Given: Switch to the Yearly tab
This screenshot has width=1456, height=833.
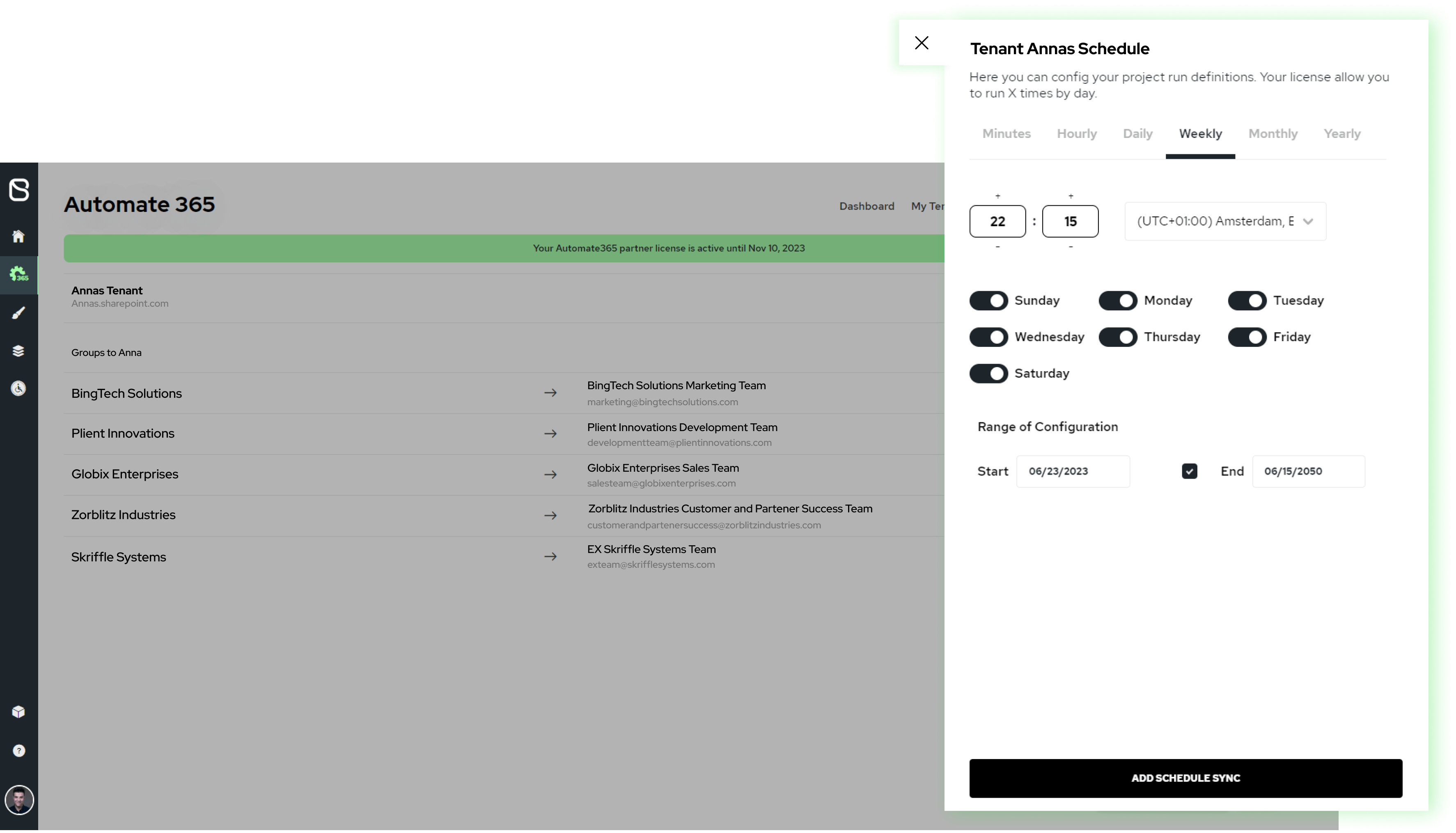Looking at the screenshot, I should [1343, 134].
